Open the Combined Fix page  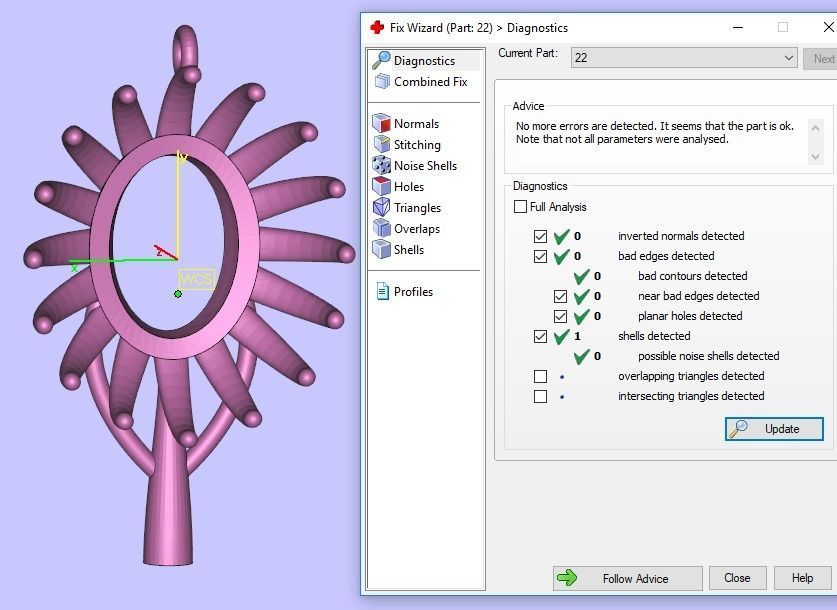[x=430, y=82]
